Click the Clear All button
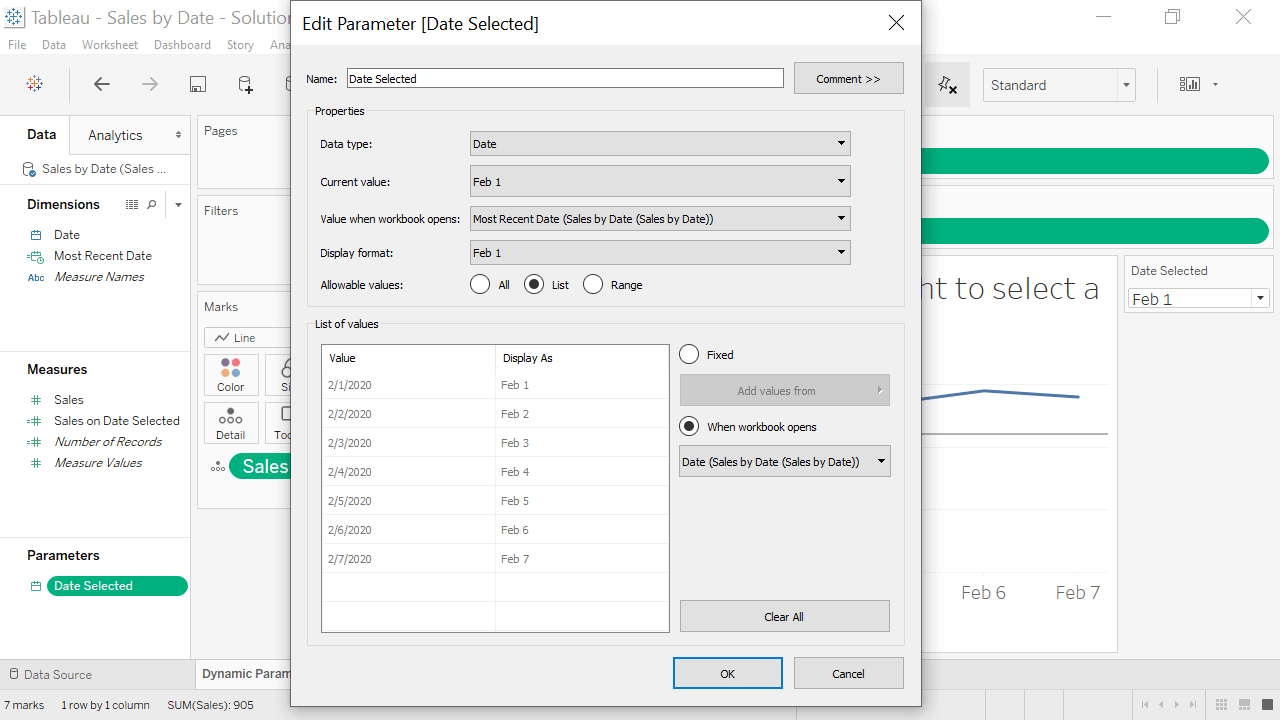 tap(784, 617)
